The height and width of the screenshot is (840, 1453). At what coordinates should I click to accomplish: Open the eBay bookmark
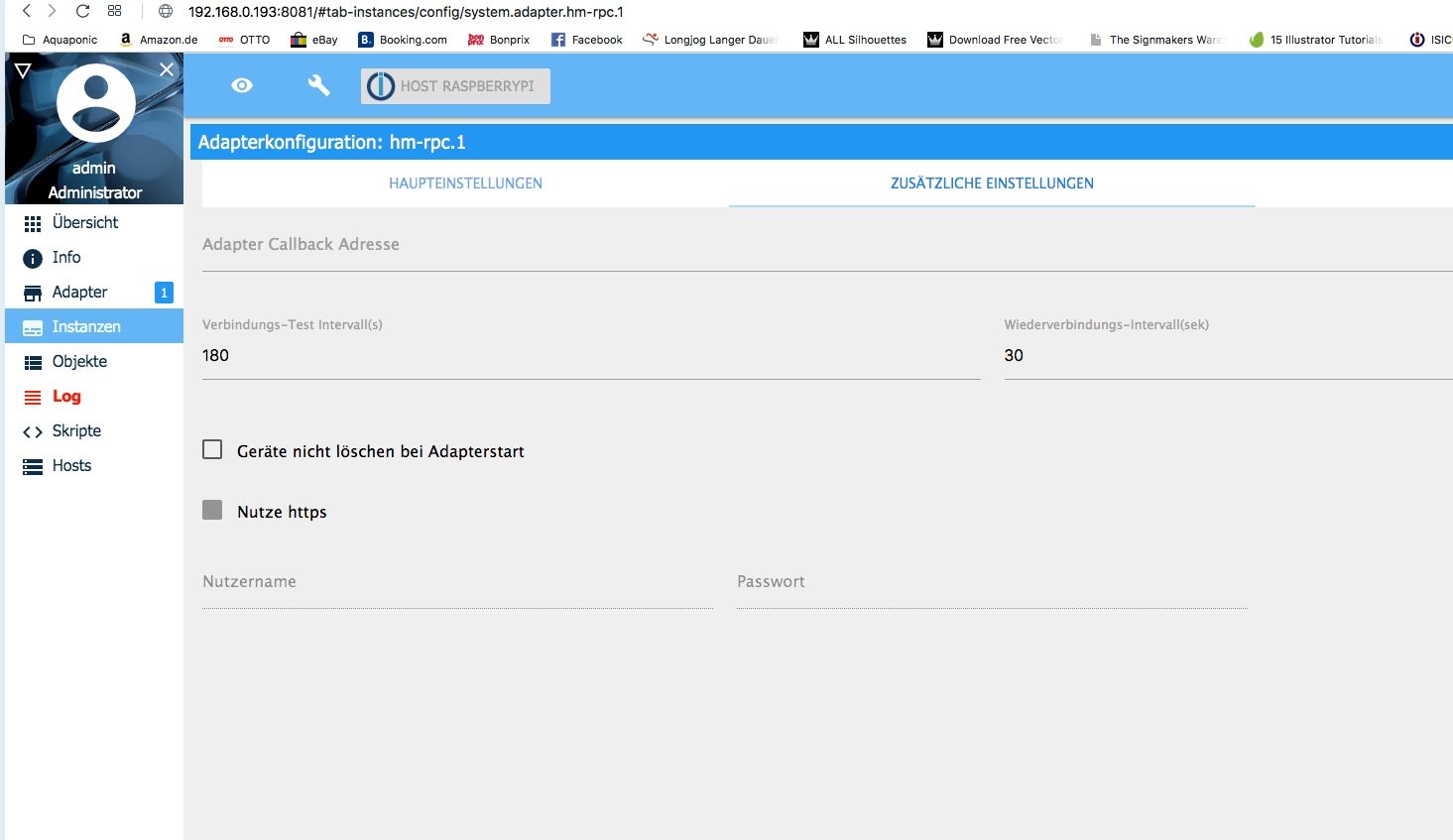(x=313, y=40)
